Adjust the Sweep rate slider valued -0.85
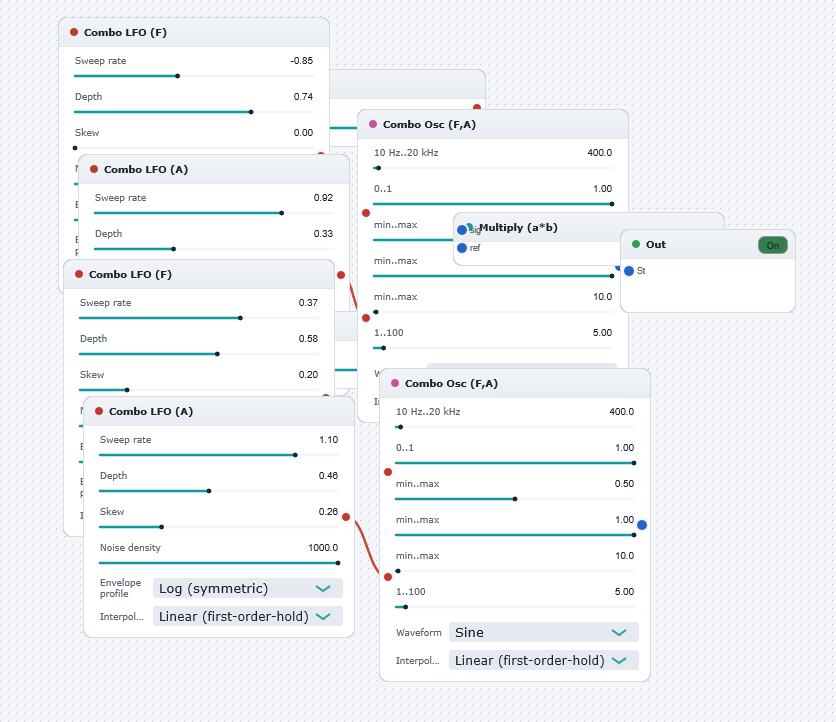Image resolution: width=836 pixels, height=722 pixels. (x=194, y=76)
